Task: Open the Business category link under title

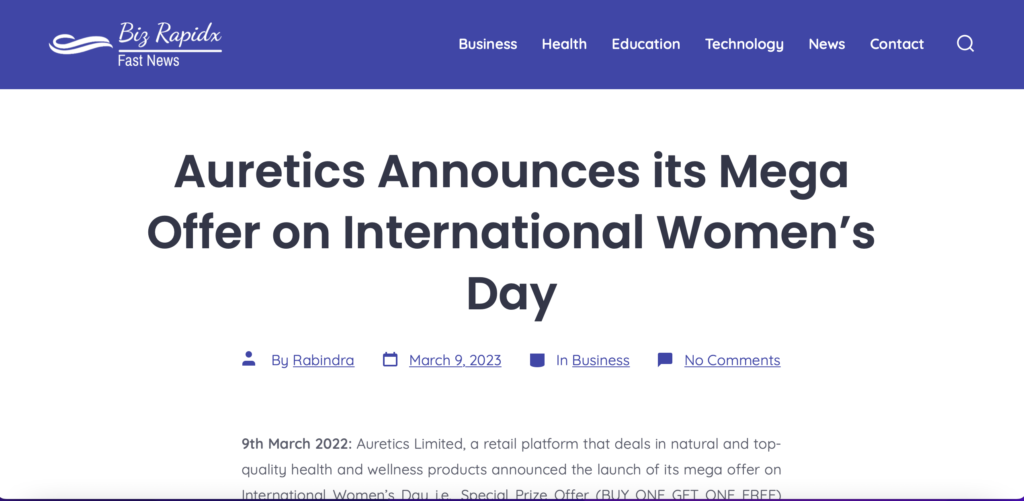Action: (x=601, y=360)
